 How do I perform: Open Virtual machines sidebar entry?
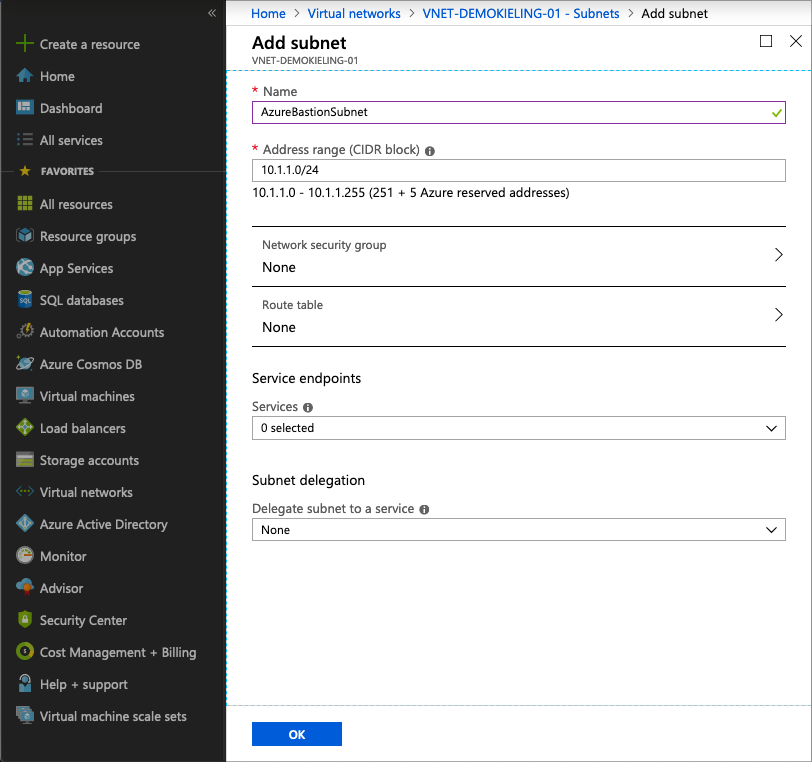[87, 396]
